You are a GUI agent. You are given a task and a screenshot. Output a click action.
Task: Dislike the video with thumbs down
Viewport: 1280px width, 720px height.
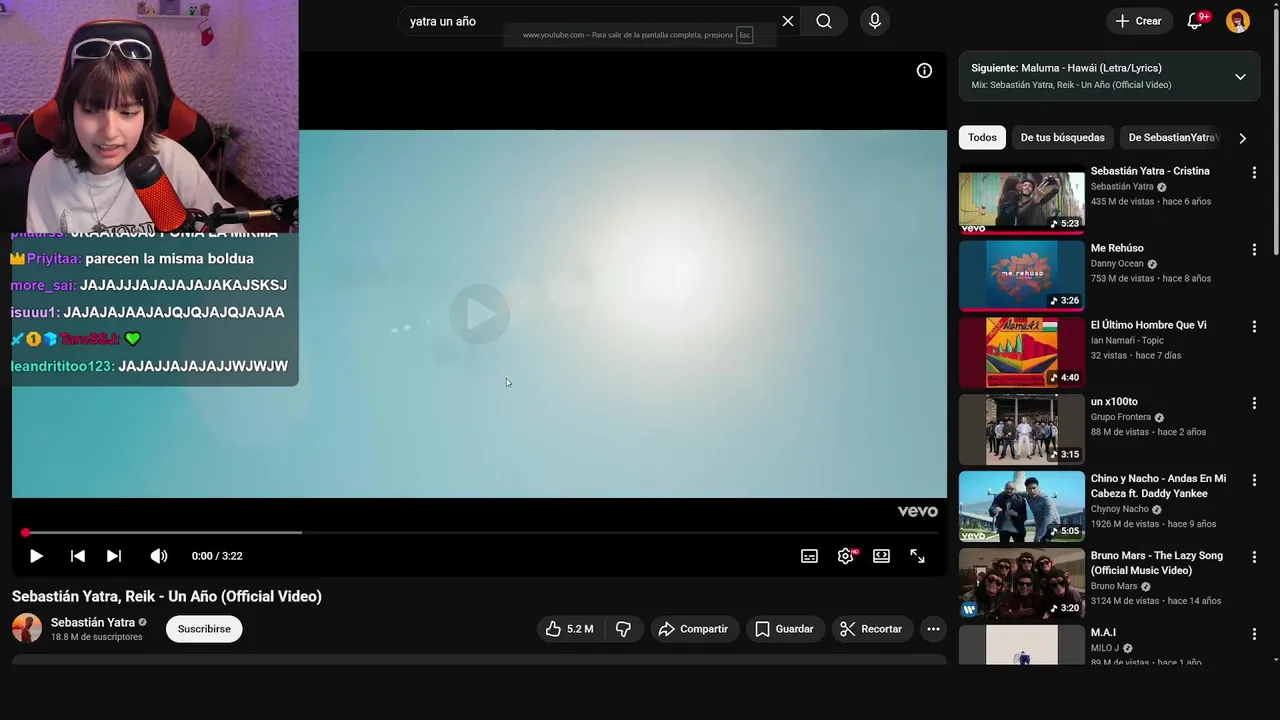pyautogui.click(x=623, y=629)
